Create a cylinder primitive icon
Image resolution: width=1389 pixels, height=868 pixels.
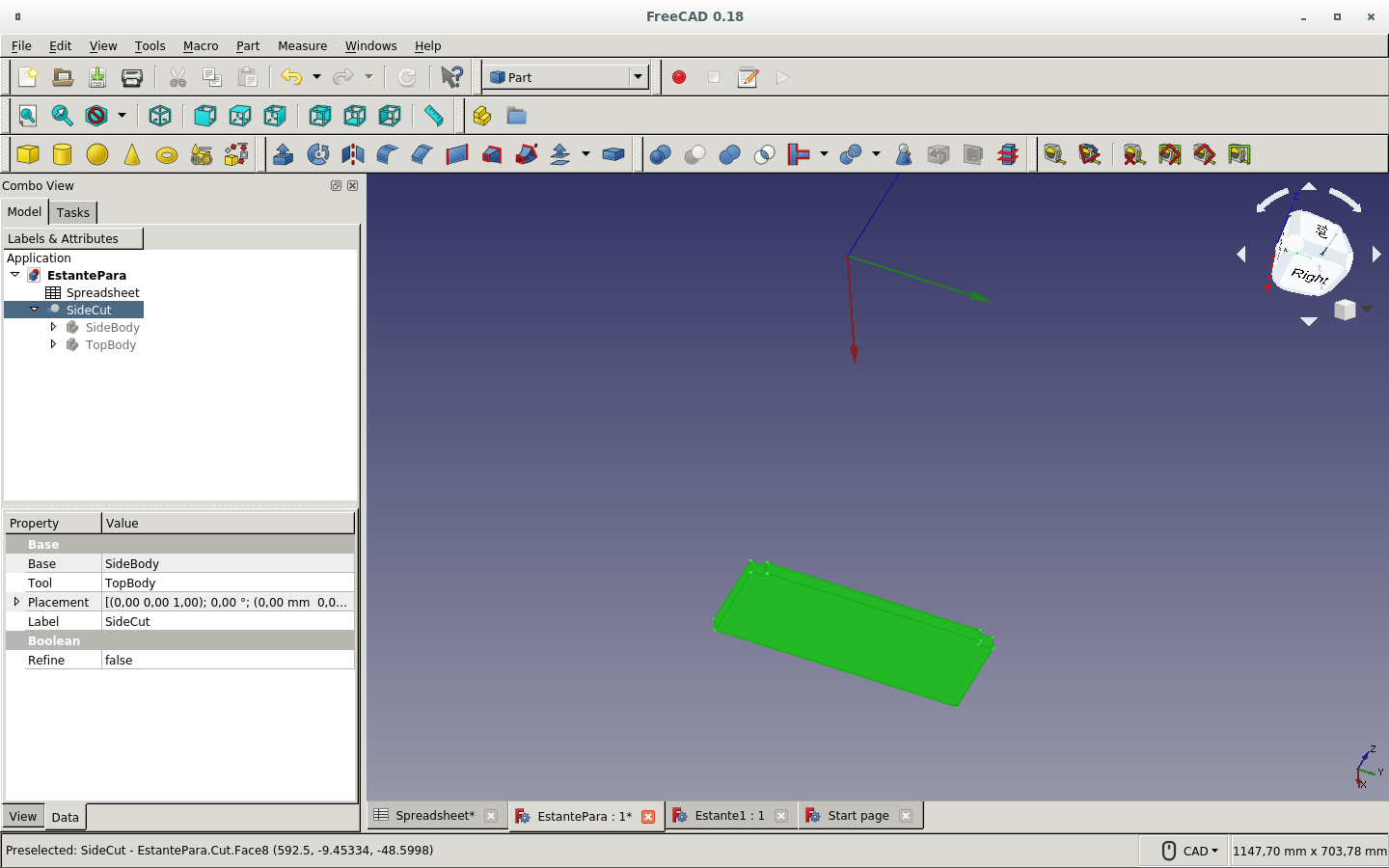click(63, 154)
